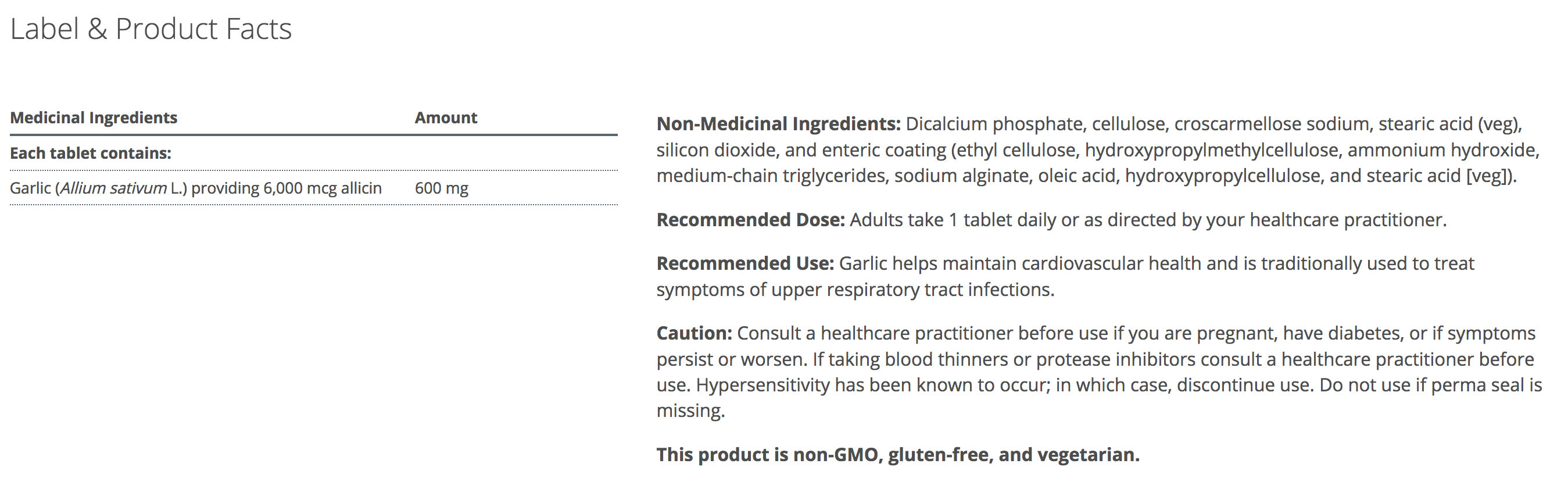Click the non-GMO, gluten-free, vegetarian statement
1568x478 pixels.
coord(898,455)
